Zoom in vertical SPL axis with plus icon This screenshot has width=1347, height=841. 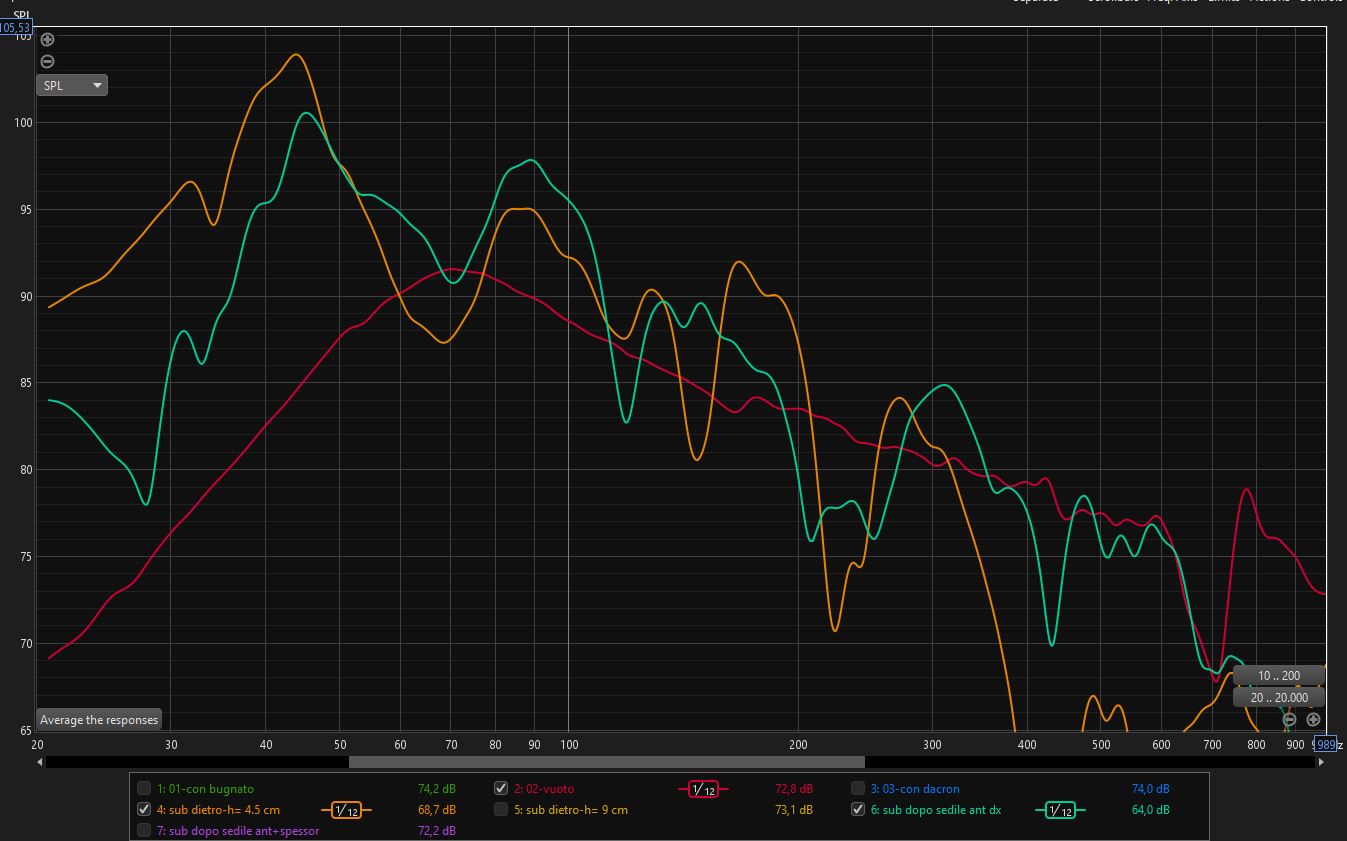coord(47,40)
